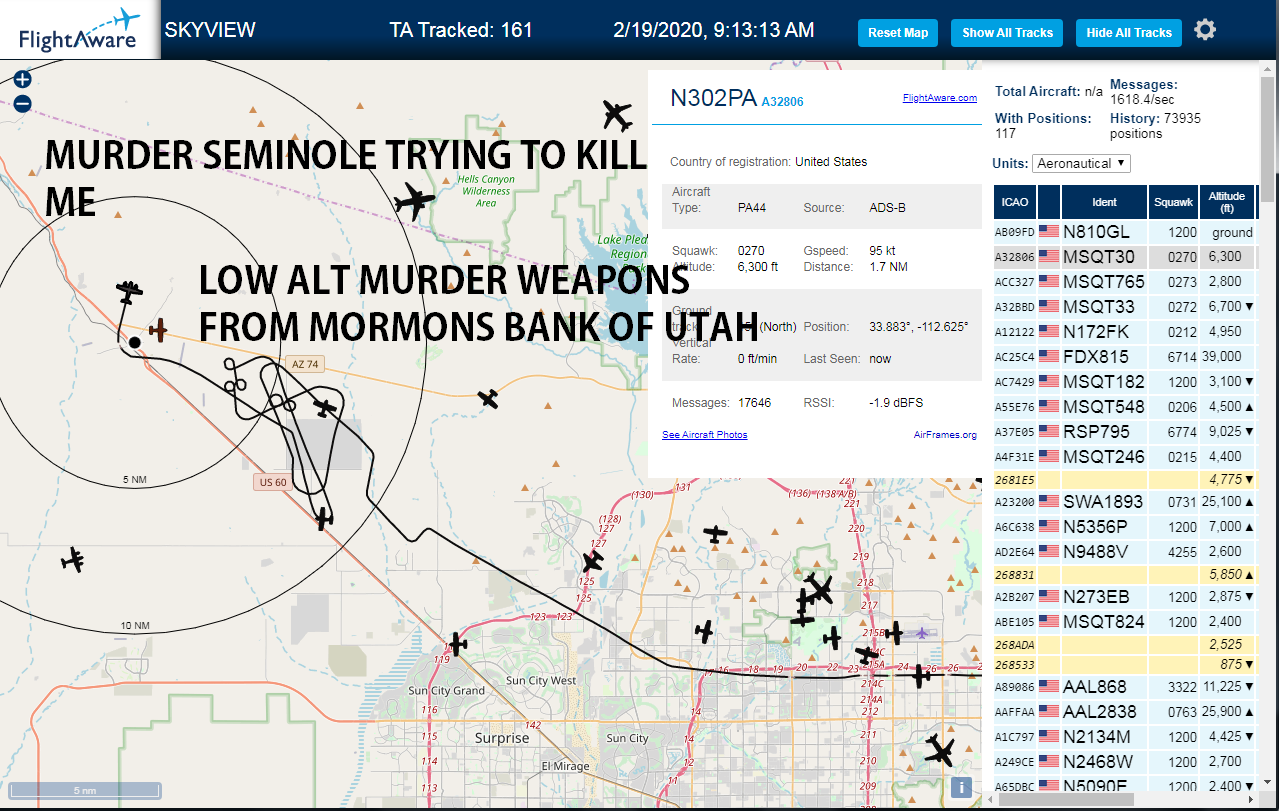The height and width of the screenshot is (811, 1279).
Task: Click the SKYVIEW title text
Action: click(x=210, y=30)
